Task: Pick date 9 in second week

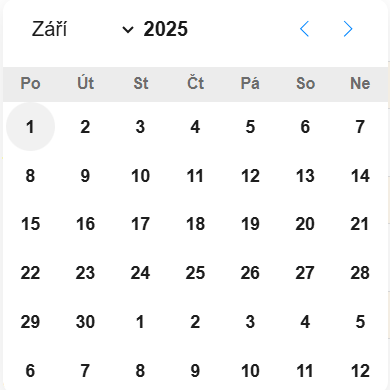Action: pyautogui.click(x=85, y=176)
